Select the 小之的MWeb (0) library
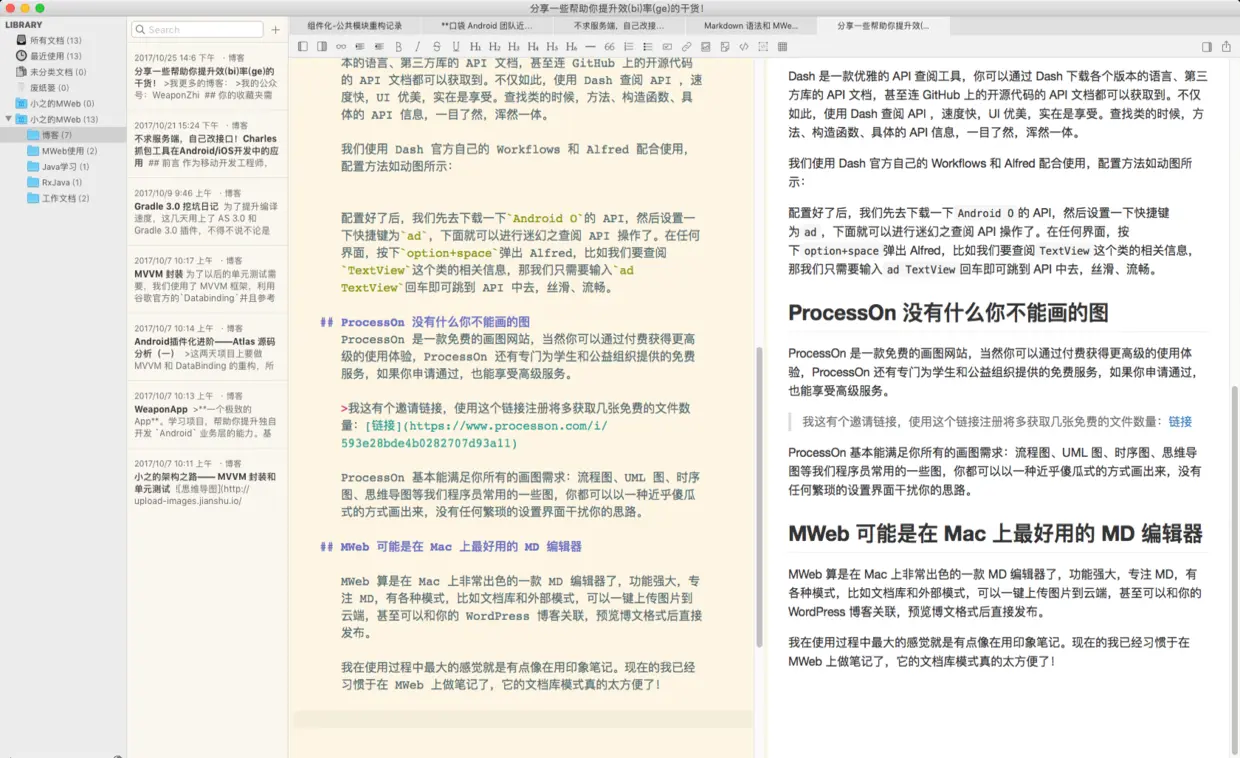Image resolution: width=1240 pixels, height=758 pixels. 62,104
